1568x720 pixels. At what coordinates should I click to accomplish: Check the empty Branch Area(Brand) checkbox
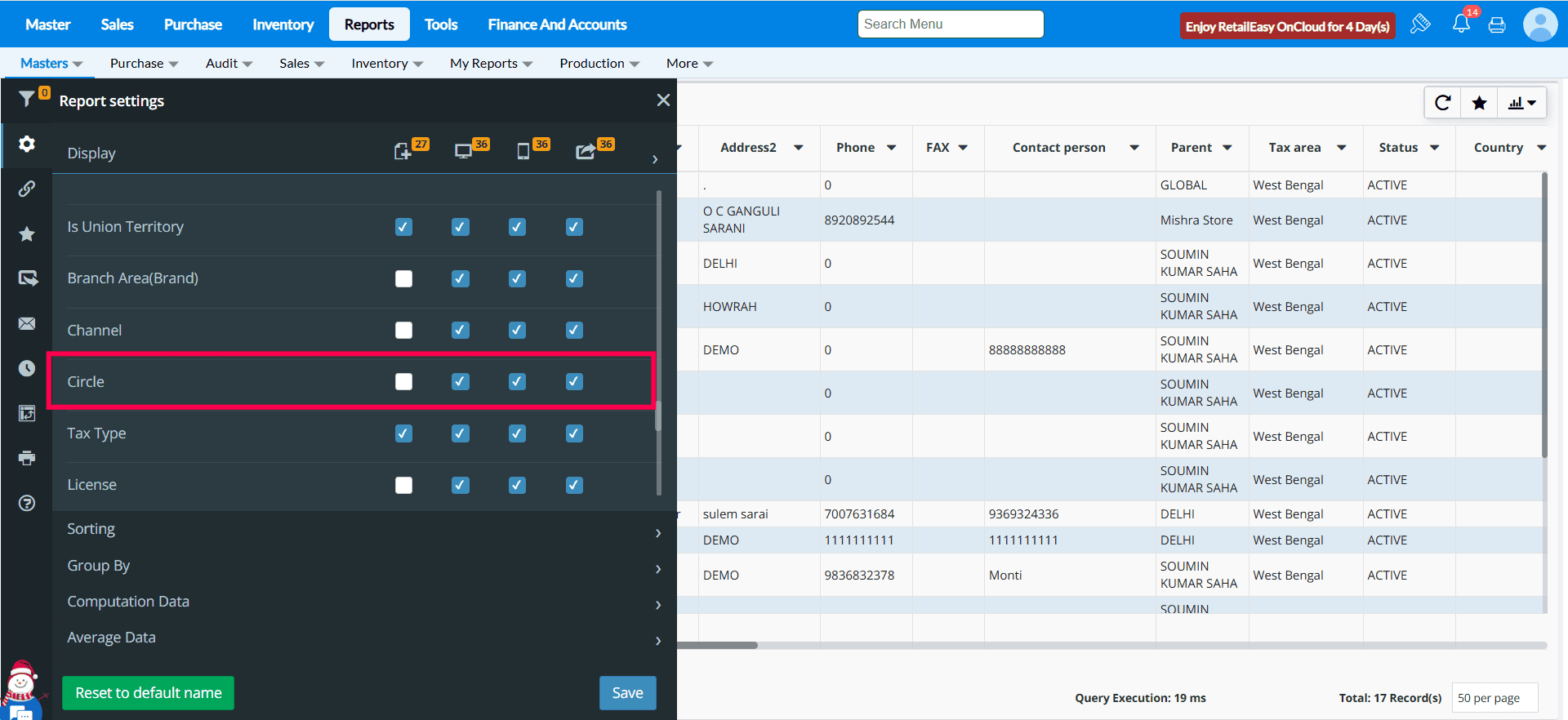click(403, 278)
